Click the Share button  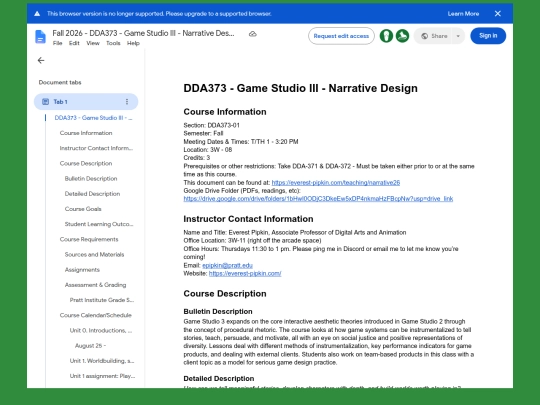[435, 36]
